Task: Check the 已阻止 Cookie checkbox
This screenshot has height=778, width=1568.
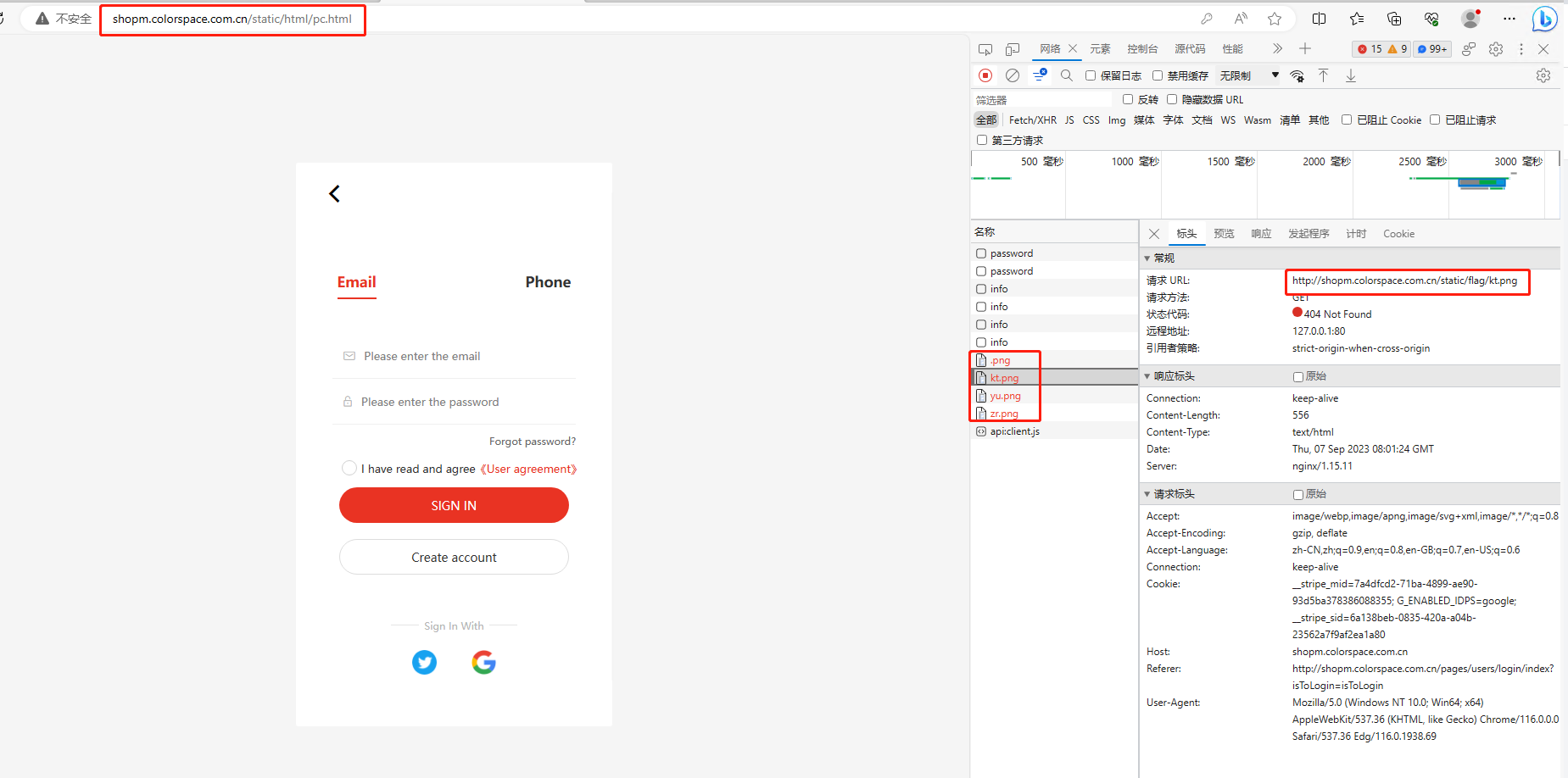Action: tap(1347, 119)
